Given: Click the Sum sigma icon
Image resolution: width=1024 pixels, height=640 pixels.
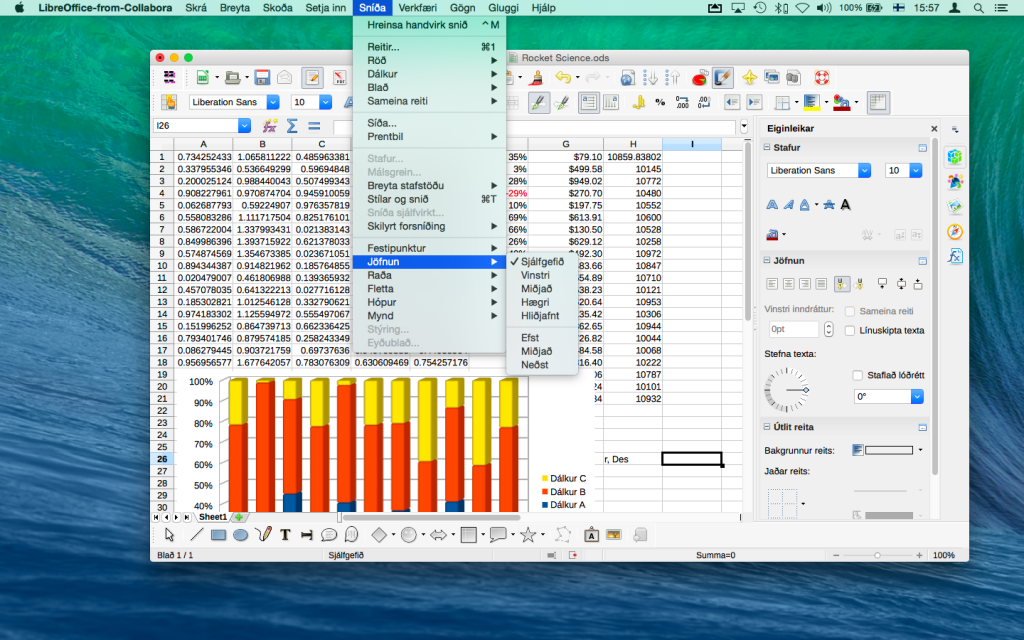Looking at the screenshot, I should [292, 126].
